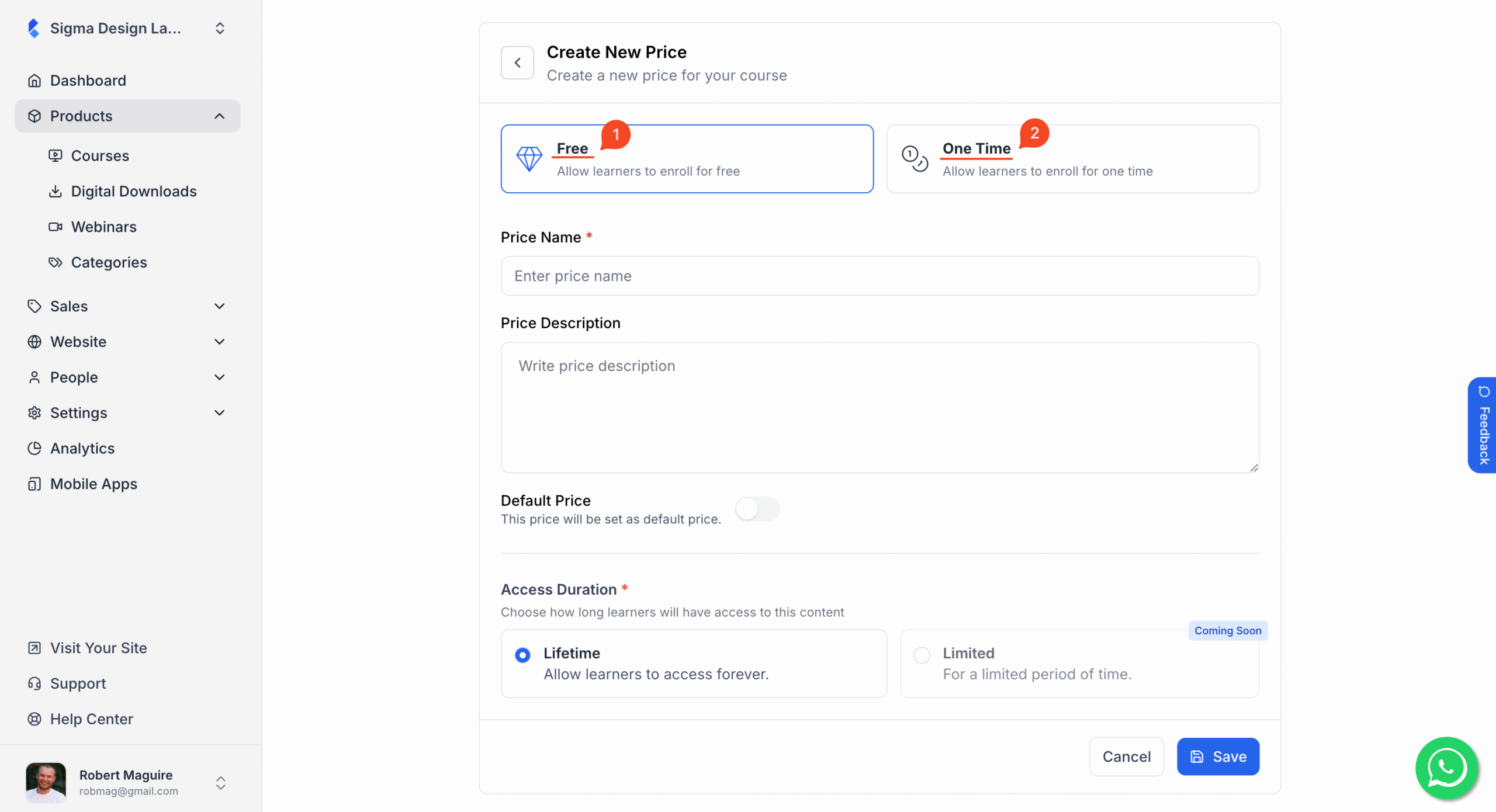
Task: Collapse the Products menu section
Action: [x=219, y=116]
